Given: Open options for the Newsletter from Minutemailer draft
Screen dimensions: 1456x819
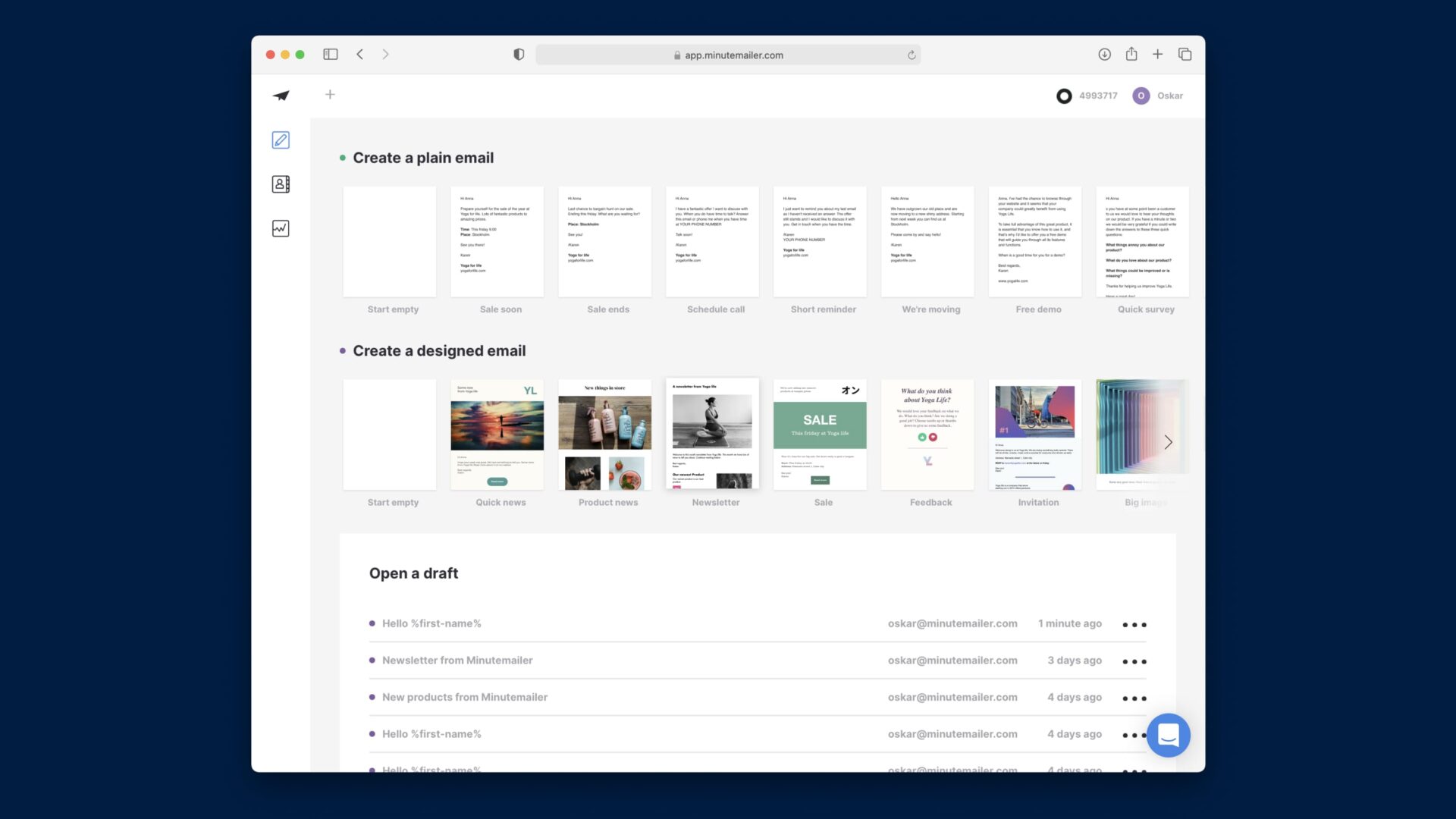Looking at the screenshot, I should tap(1134, 661).
